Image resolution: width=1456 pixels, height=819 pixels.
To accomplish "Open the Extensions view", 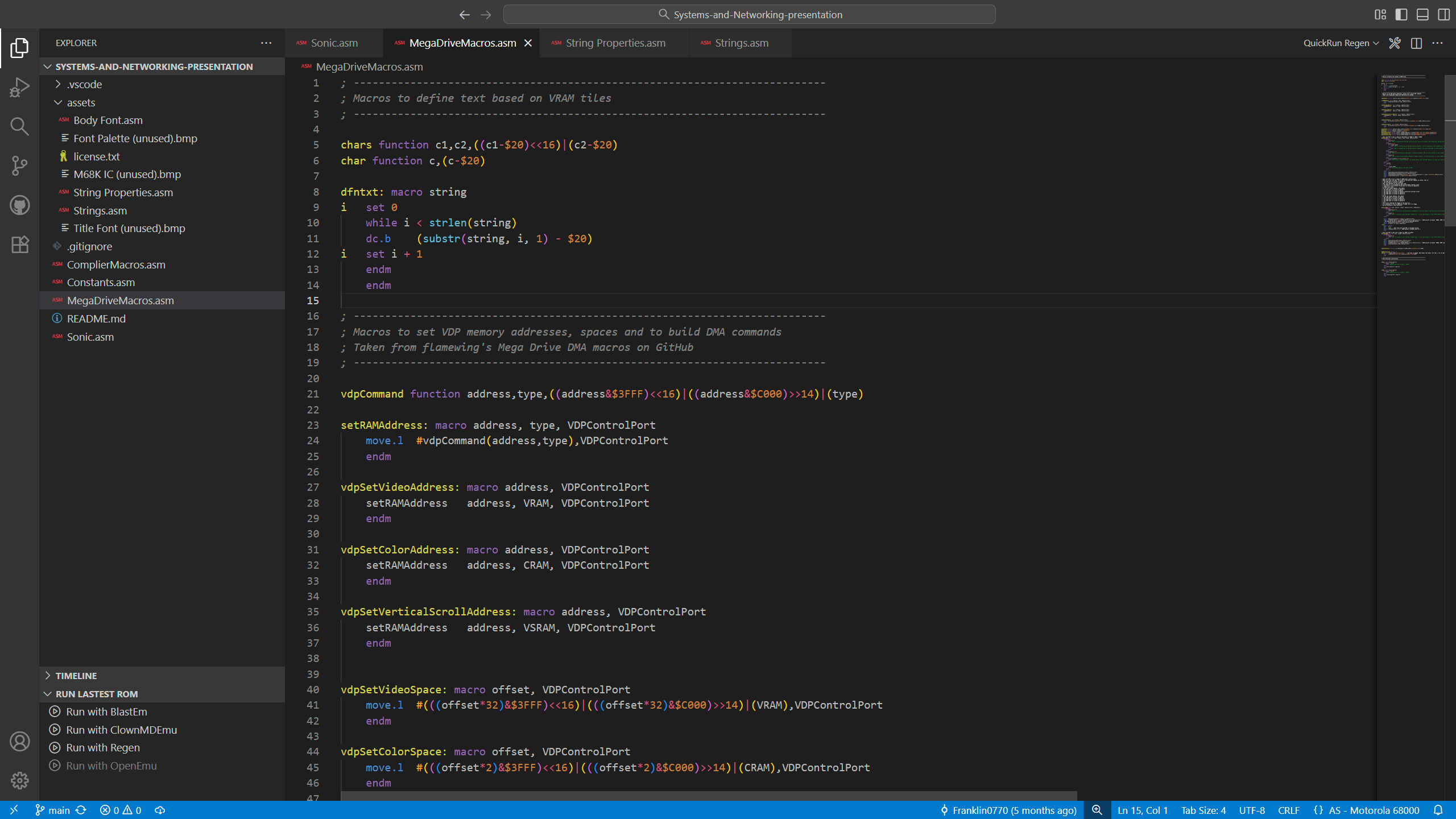I will pyautogui.click(x=19, y=245).
